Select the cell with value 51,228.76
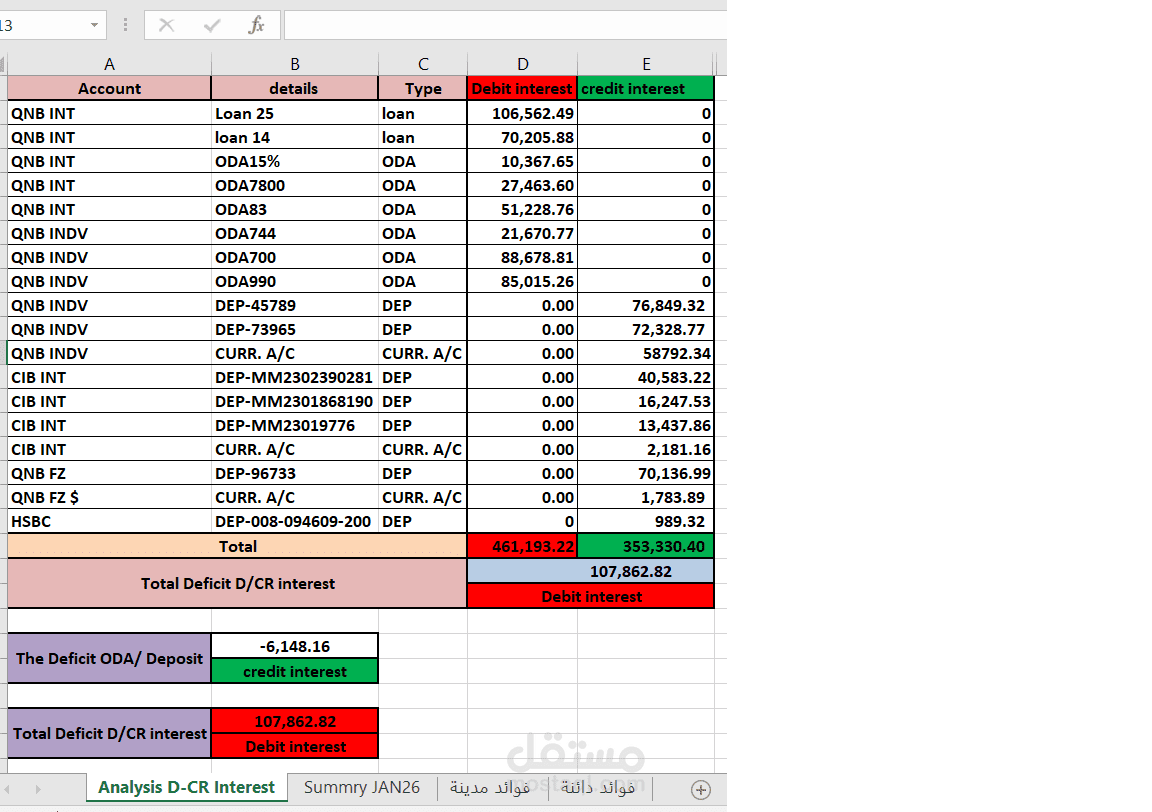This screenshot has height=812, width=1152. pos(522,209)
